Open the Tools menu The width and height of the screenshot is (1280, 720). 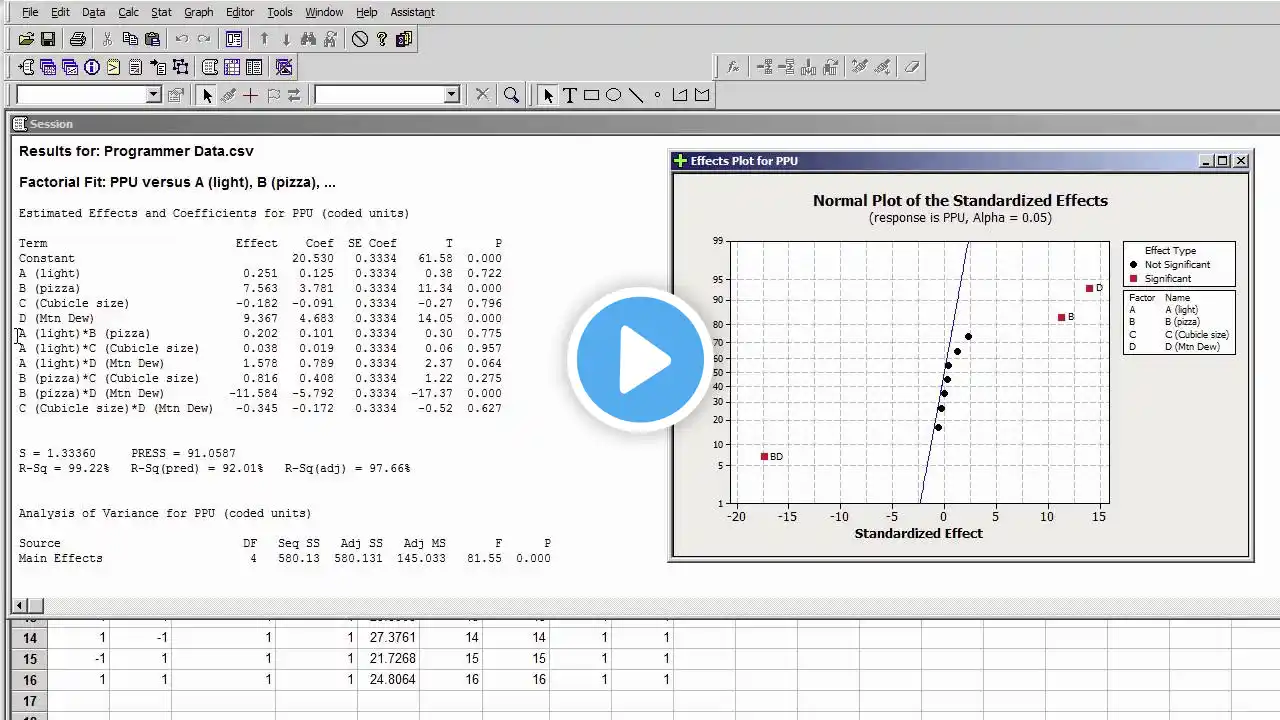point(280,12)
